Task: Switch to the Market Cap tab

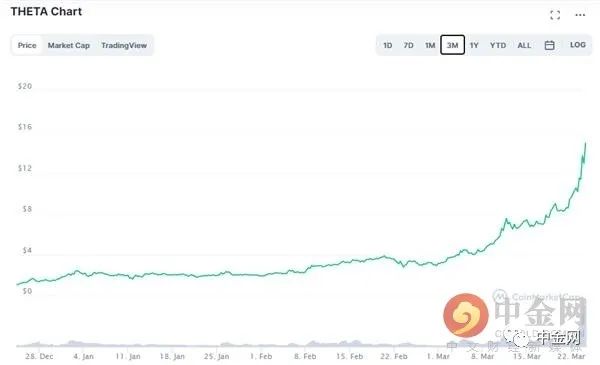Action: 68,45
